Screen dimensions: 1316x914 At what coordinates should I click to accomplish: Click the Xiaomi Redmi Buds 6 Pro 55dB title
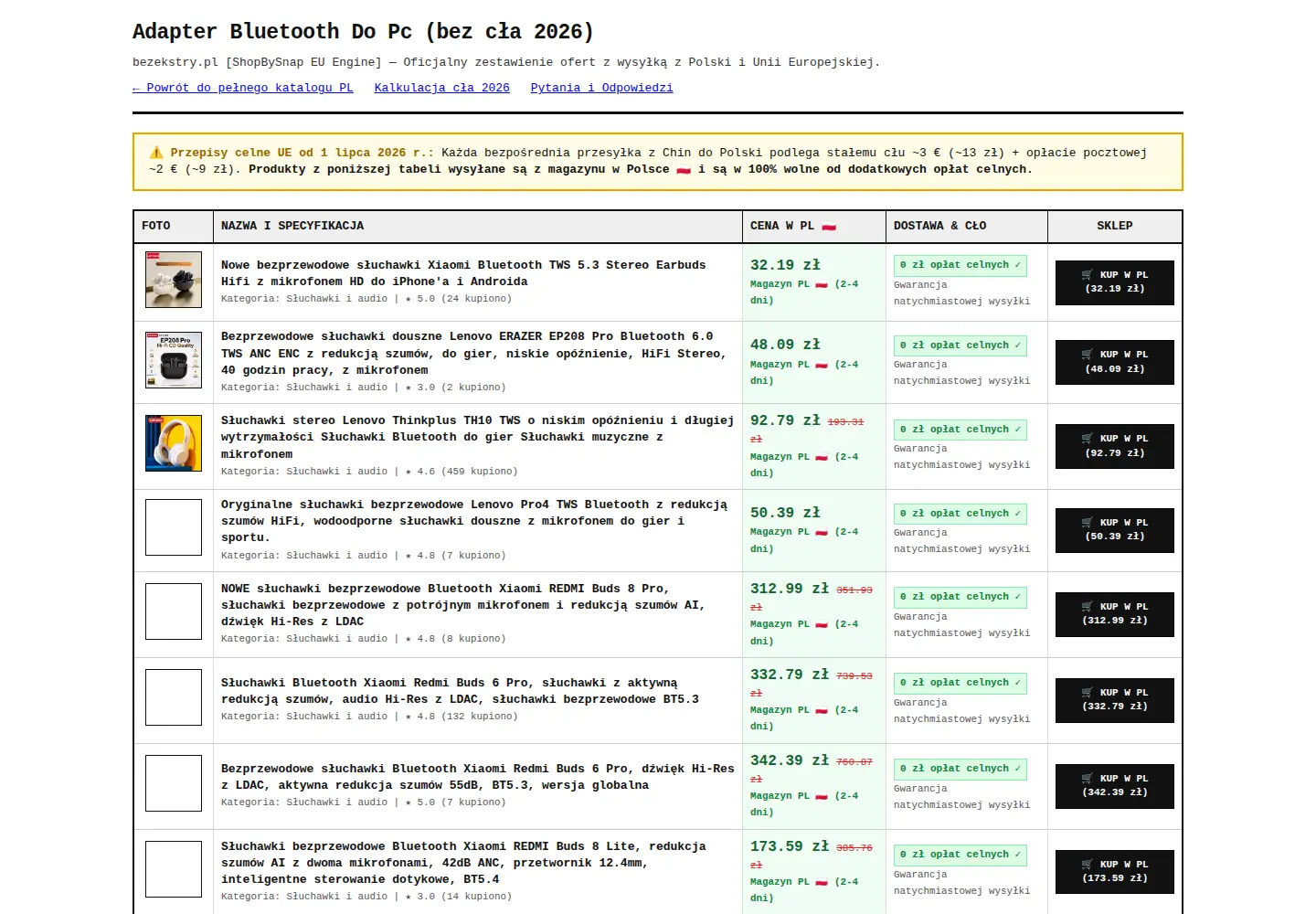[x=477, y=777]
